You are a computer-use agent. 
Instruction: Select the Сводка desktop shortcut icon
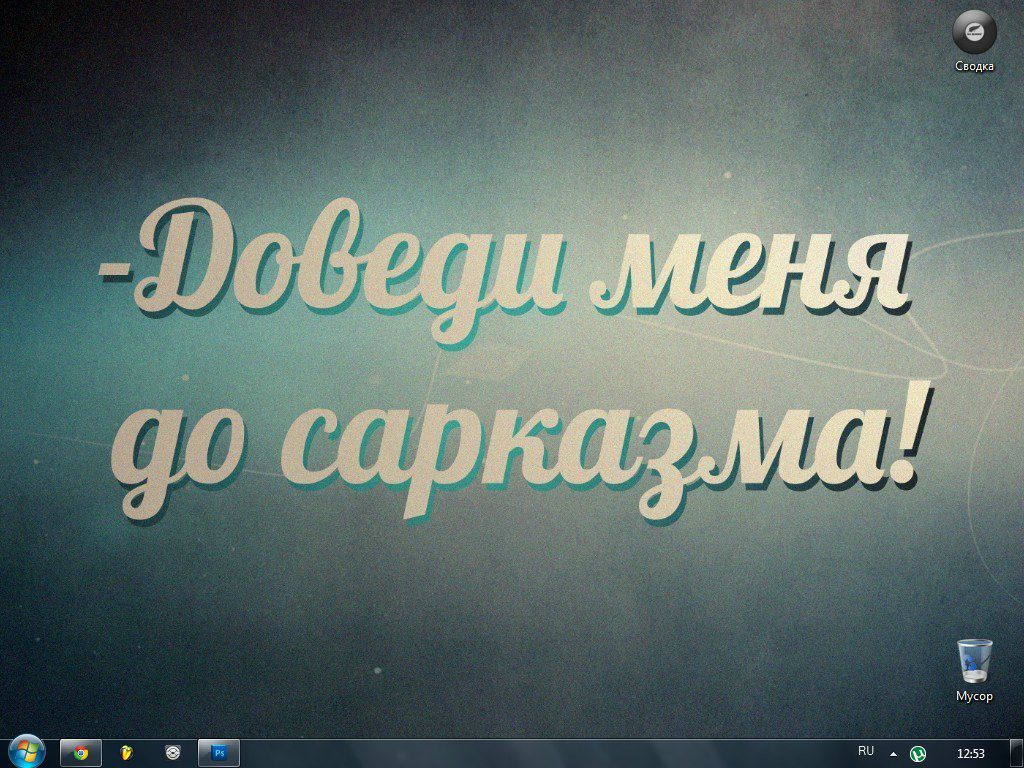(974, 32)
